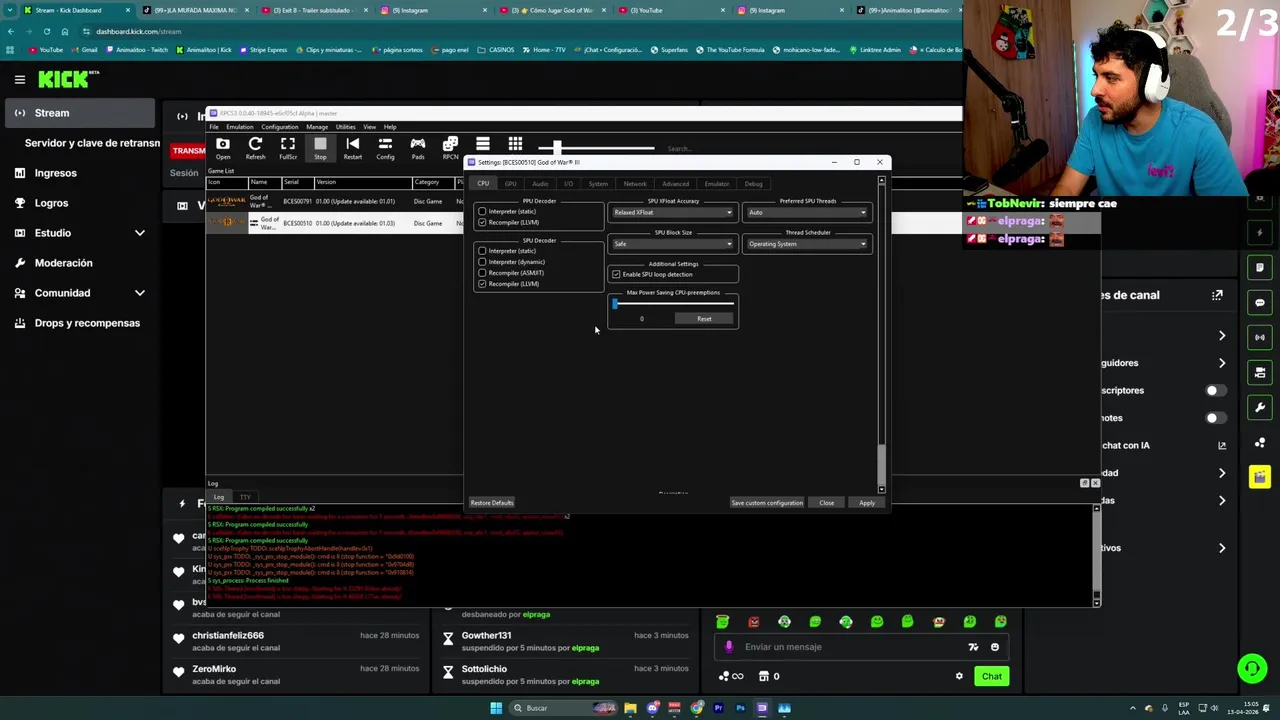Open SPU XFloat Accuracy dropdown
Screen dimensions: 1280x720
coord(673,212)
